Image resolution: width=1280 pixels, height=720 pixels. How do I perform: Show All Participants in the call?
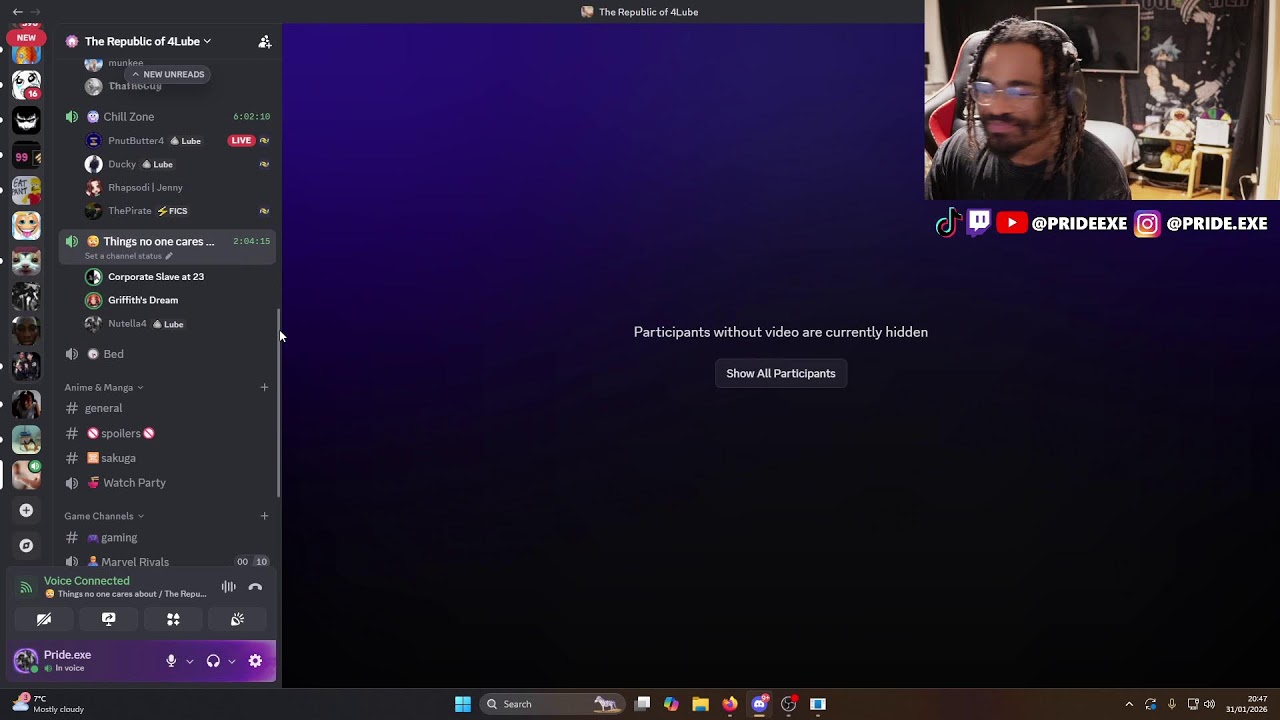[x=781, y=373]
